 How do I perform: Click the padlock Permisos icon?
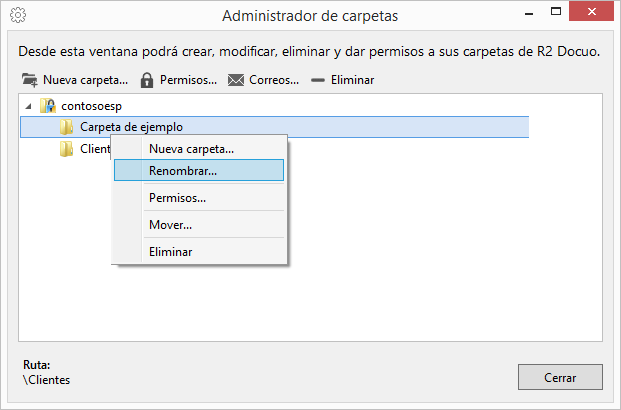(x=147, y=80)
